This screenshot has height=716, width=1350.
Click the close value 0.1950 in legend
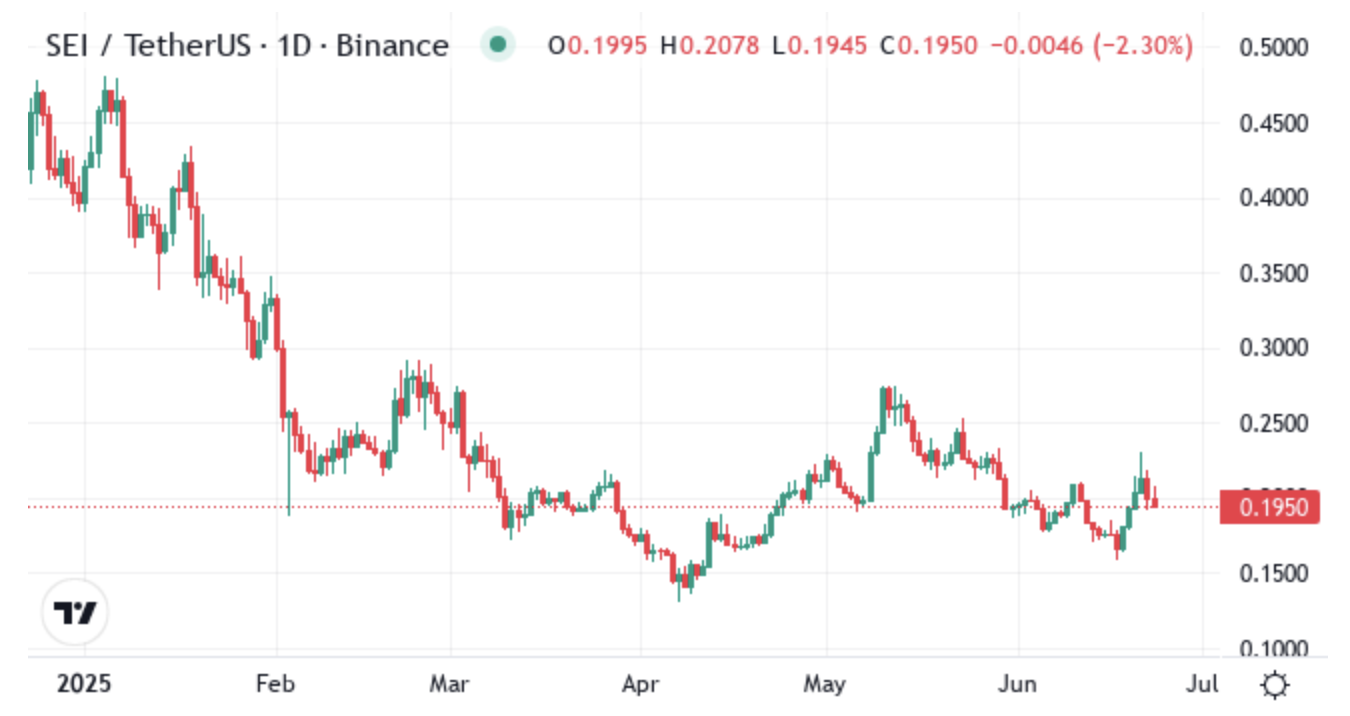pos(937,46)
